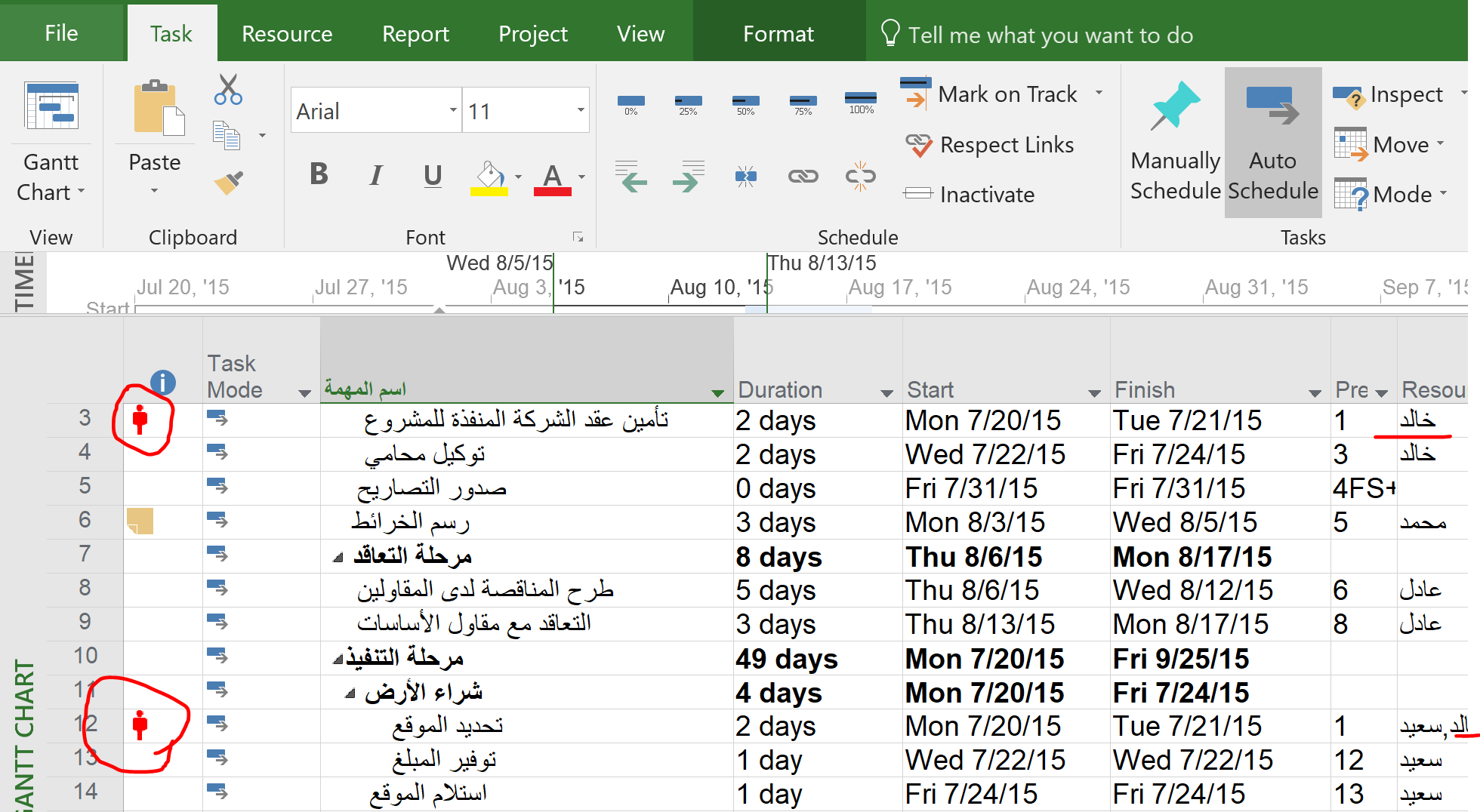Click Inactivate to deactivate the task

click(x=970, y=195)
